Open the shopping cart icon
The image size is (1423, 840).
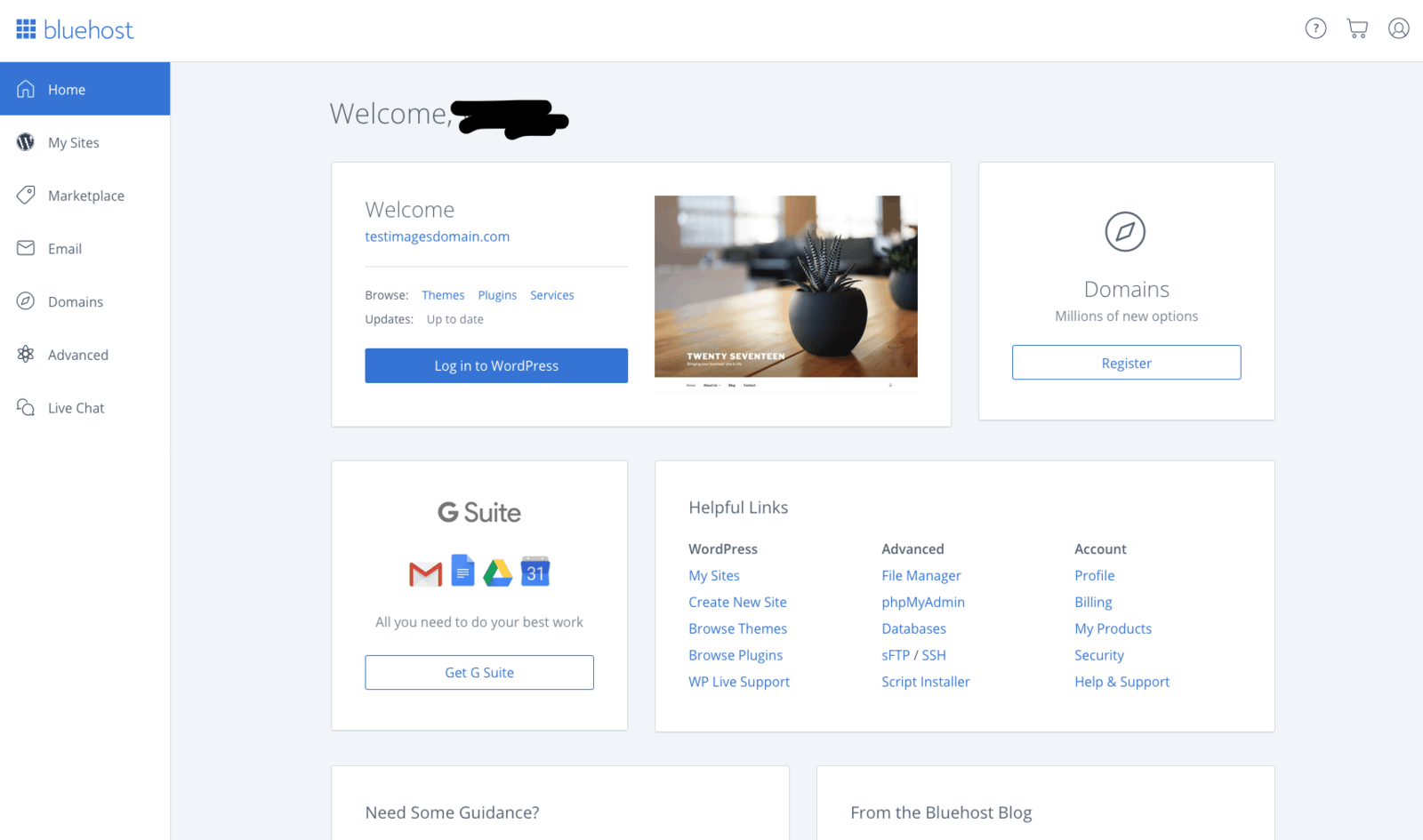click(1357, 28)
